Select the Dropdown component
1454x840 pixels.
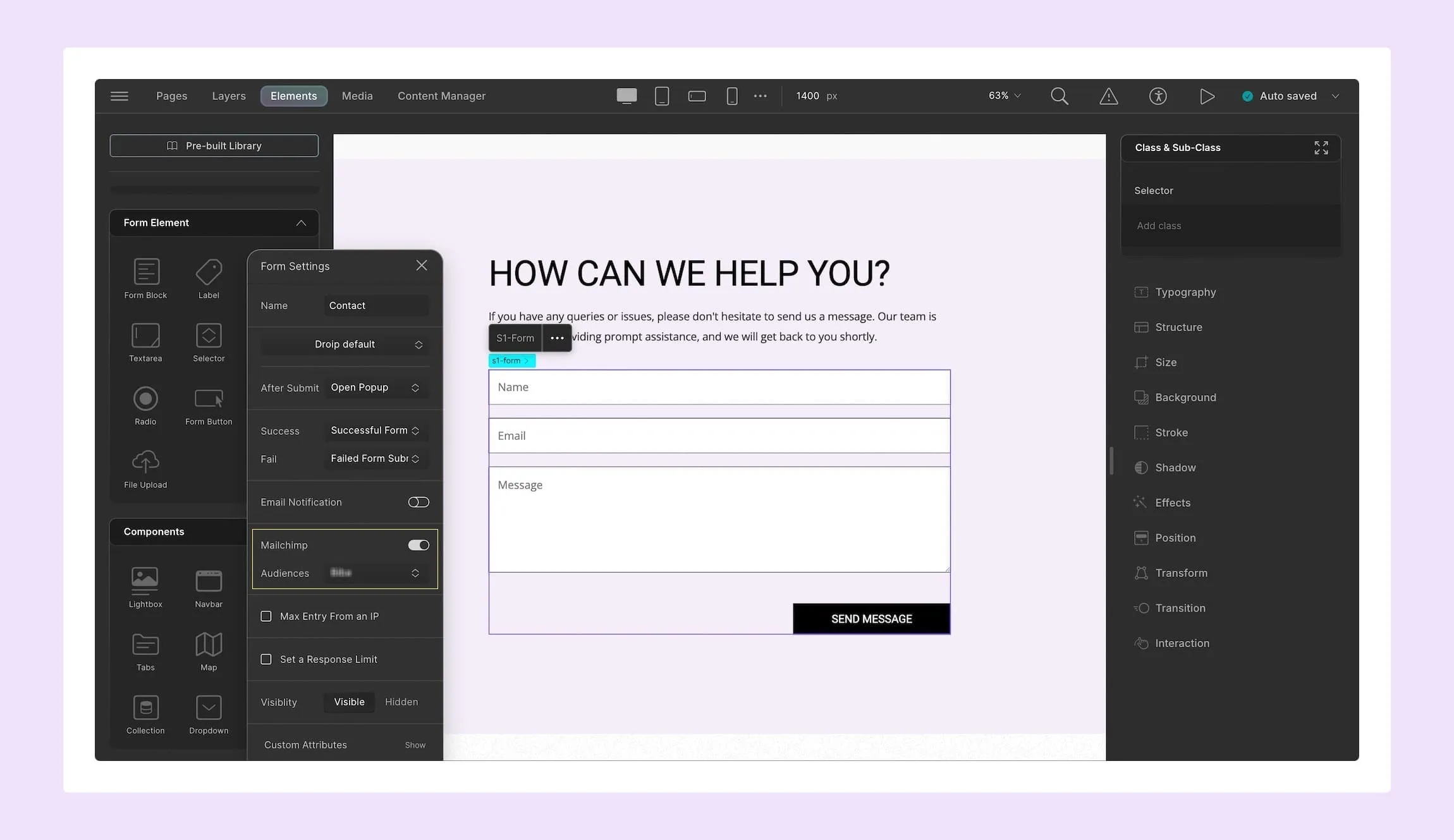(209, 714)
